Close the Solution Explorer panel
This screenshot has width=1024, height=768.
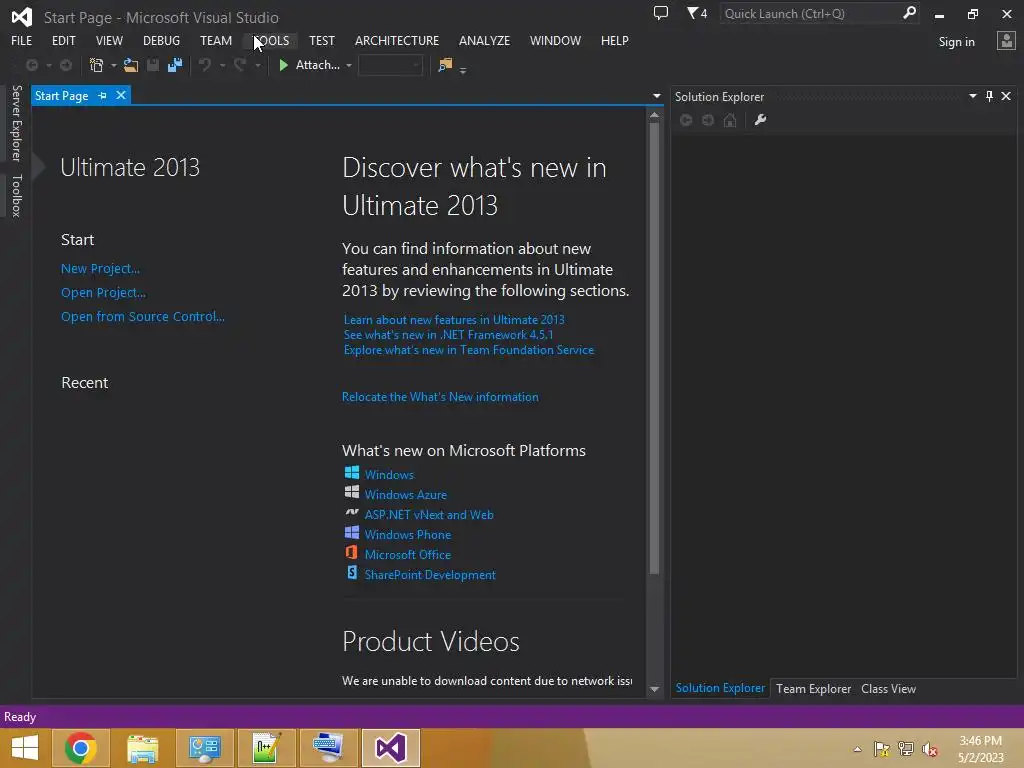click(1006, 97)
